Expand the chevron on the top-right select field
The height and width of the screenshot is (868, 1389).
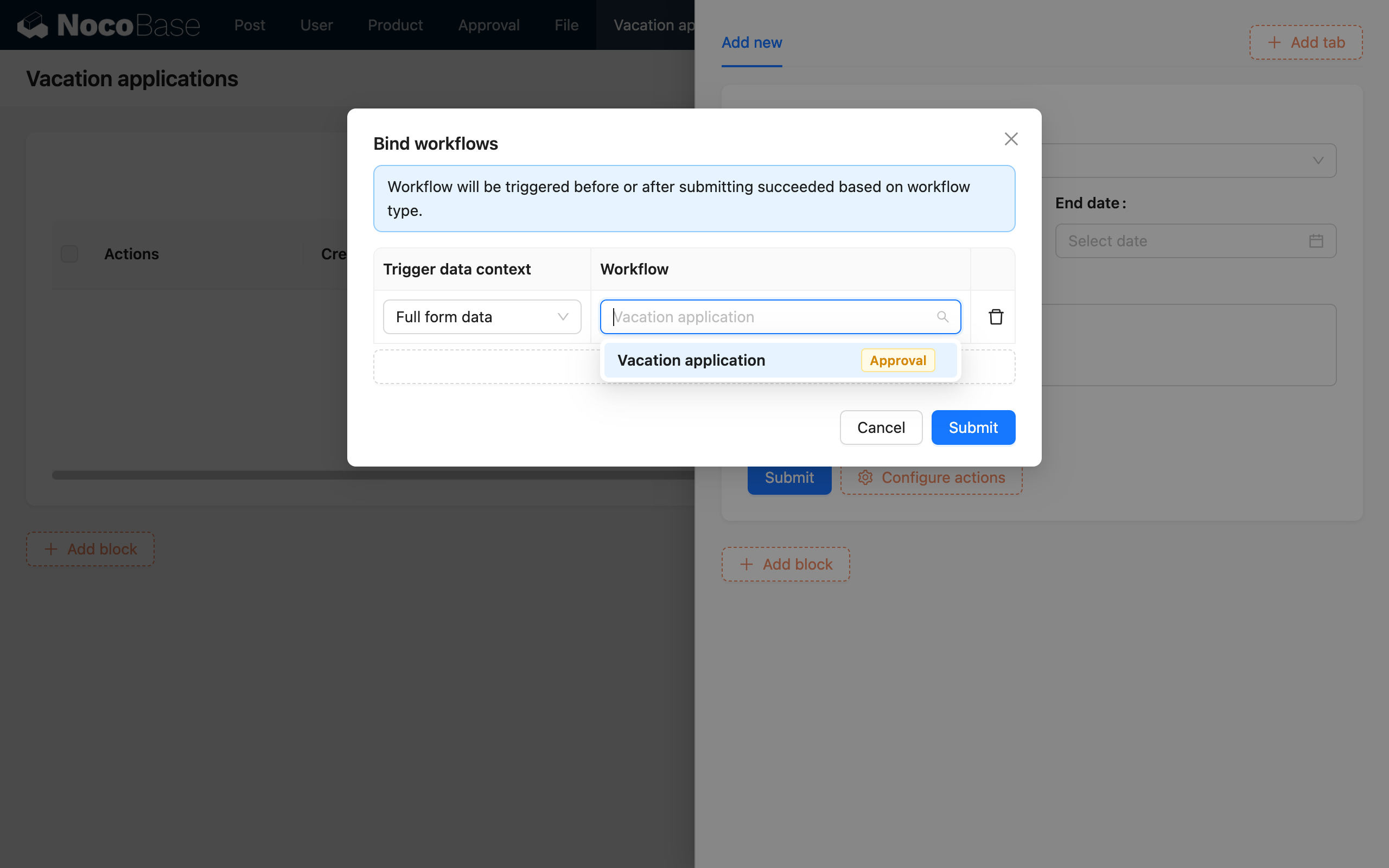(x=1318, y=161)
